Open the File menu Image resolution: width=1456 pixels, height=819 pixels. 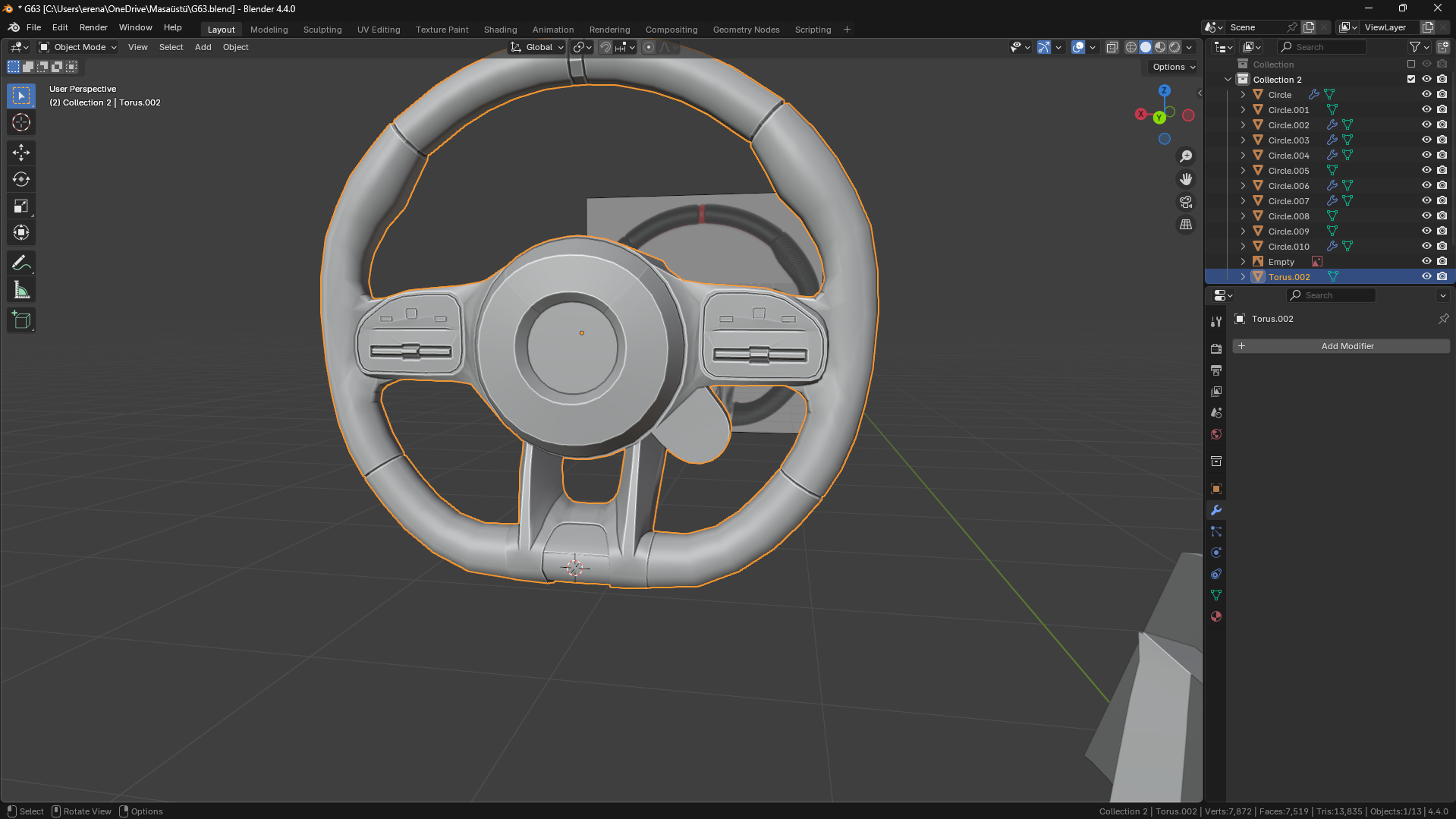pyautogui.click(x=33, y=27)
